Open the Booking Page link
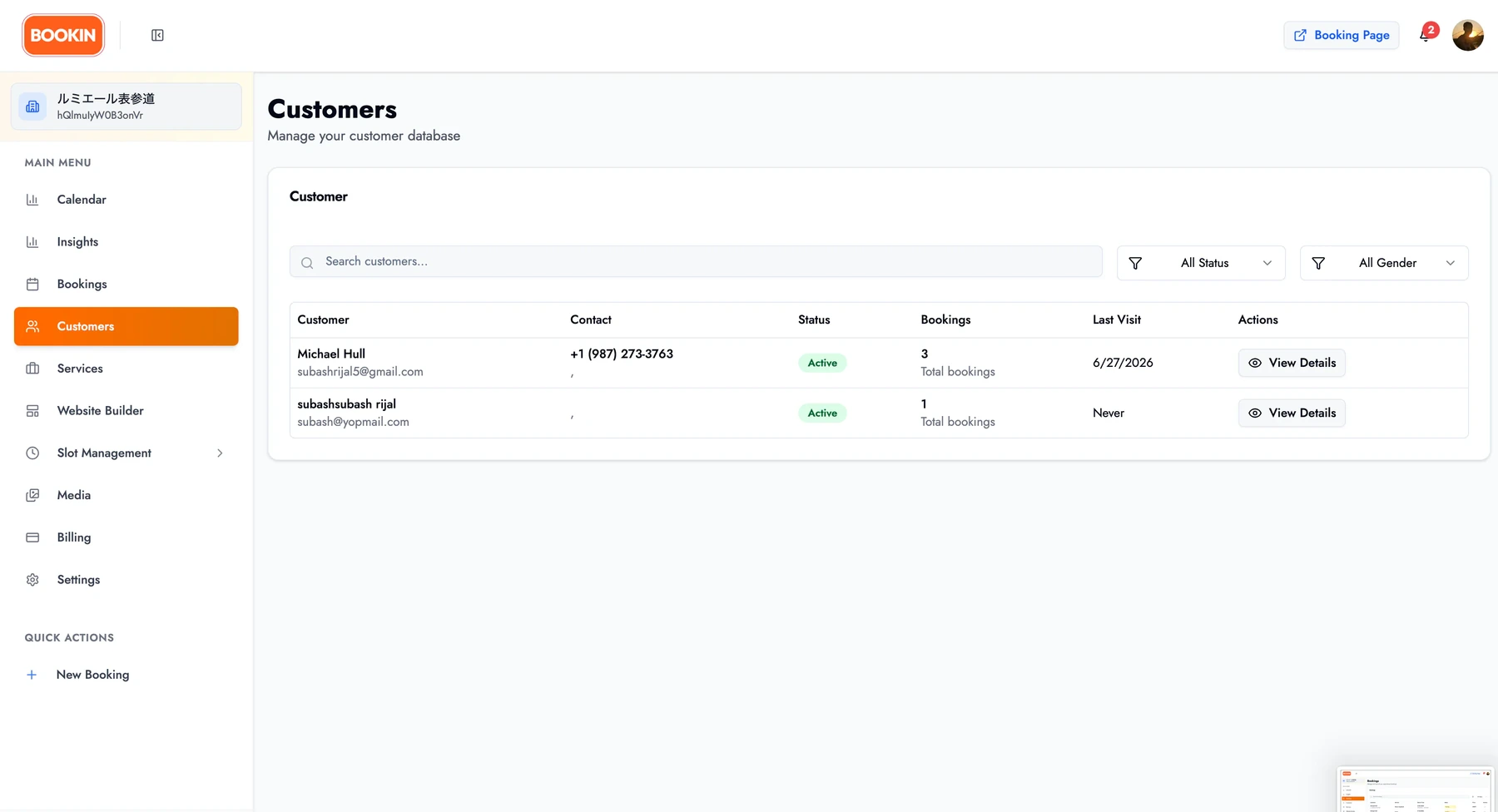This screenshot has width=1498, height=812. 1342,35
